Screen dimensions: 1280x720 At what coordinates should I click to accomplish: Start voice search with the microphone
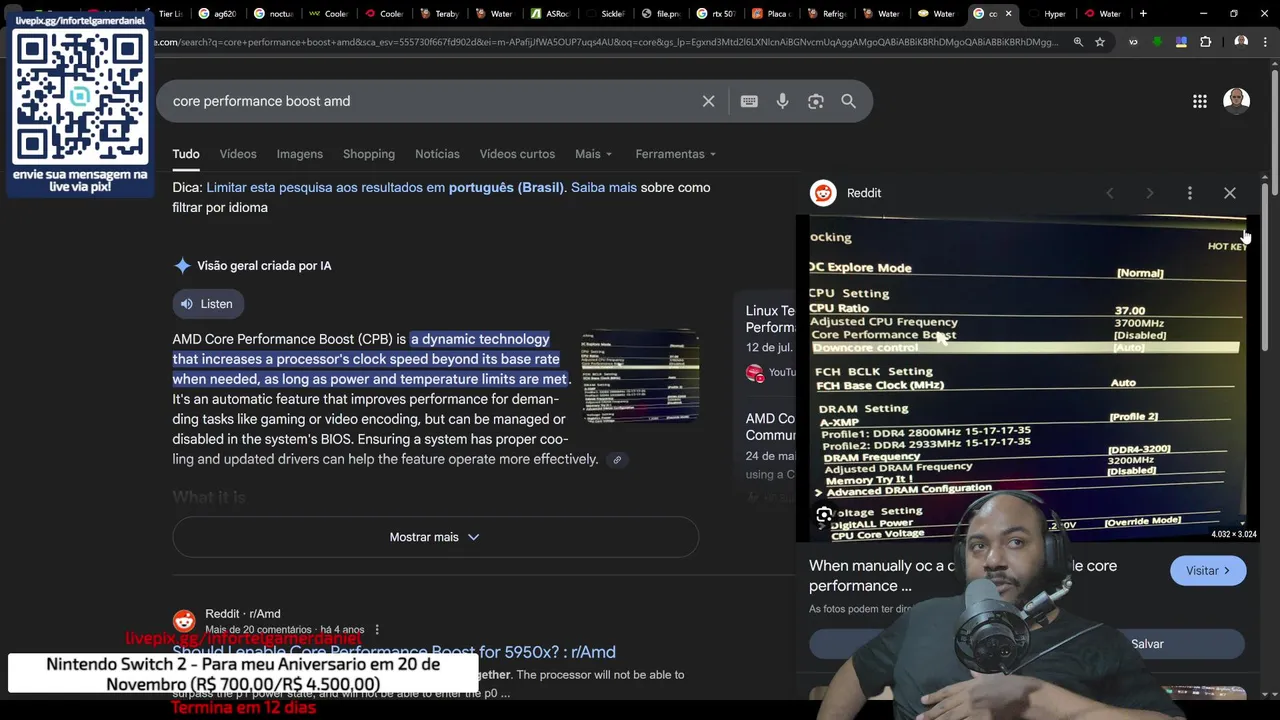(782, 101)
